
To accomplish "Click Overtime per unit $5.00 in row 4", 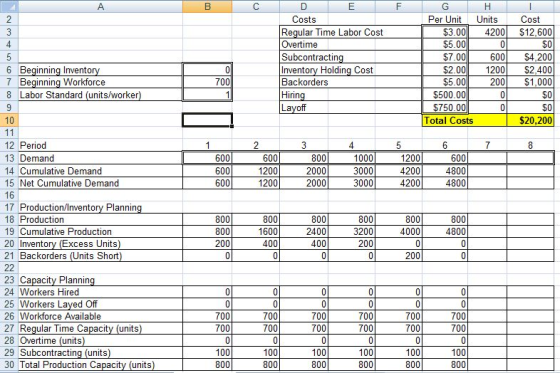I will [445, 45].
